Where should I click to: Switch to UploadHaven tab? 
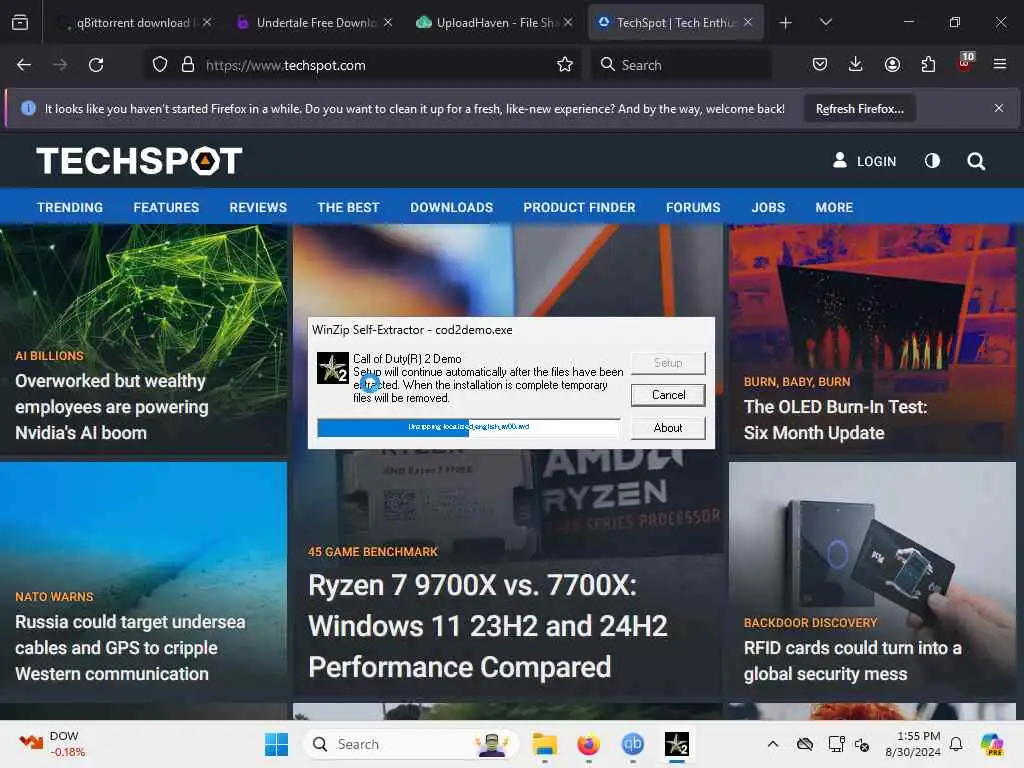495,23
